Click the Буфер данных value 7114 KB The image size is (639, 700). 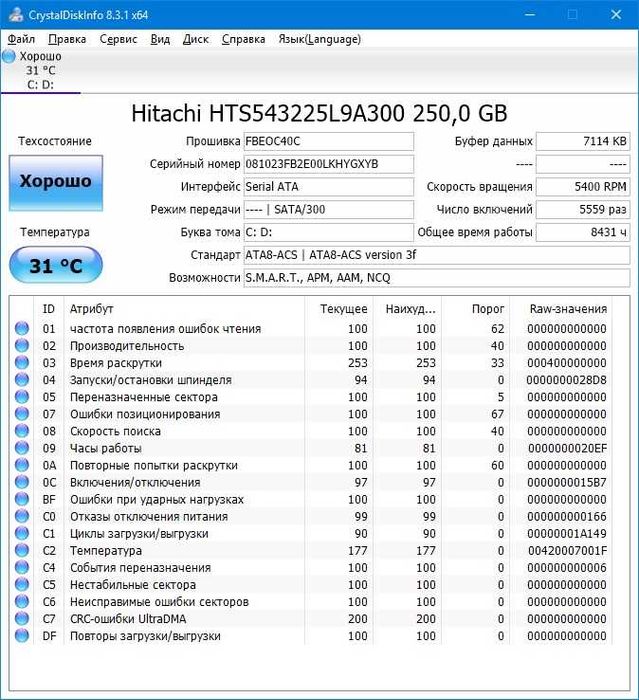[x=583, y=141]
